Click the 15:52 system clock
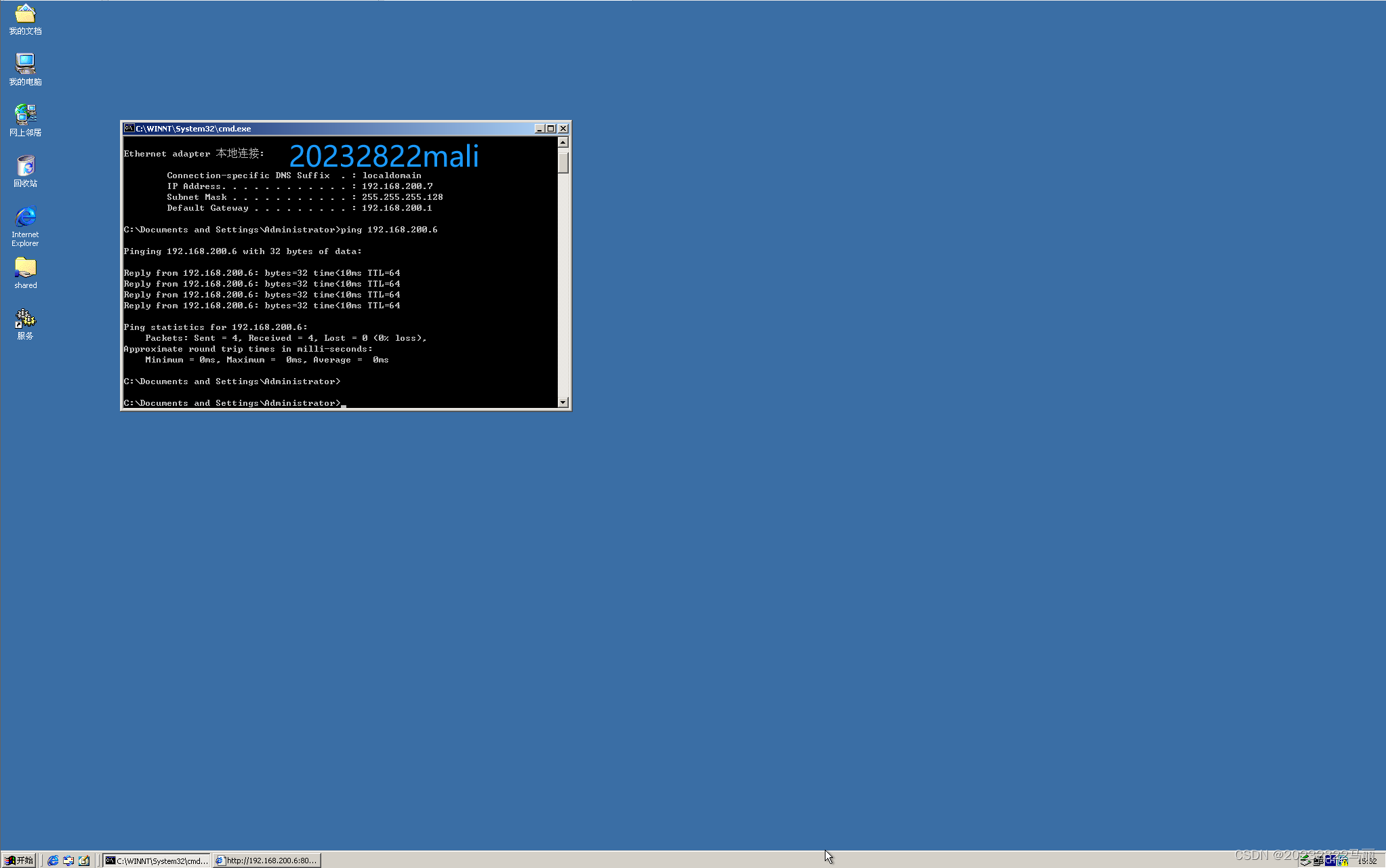This screenshot has height=868, width=1386. [1367, 861]
